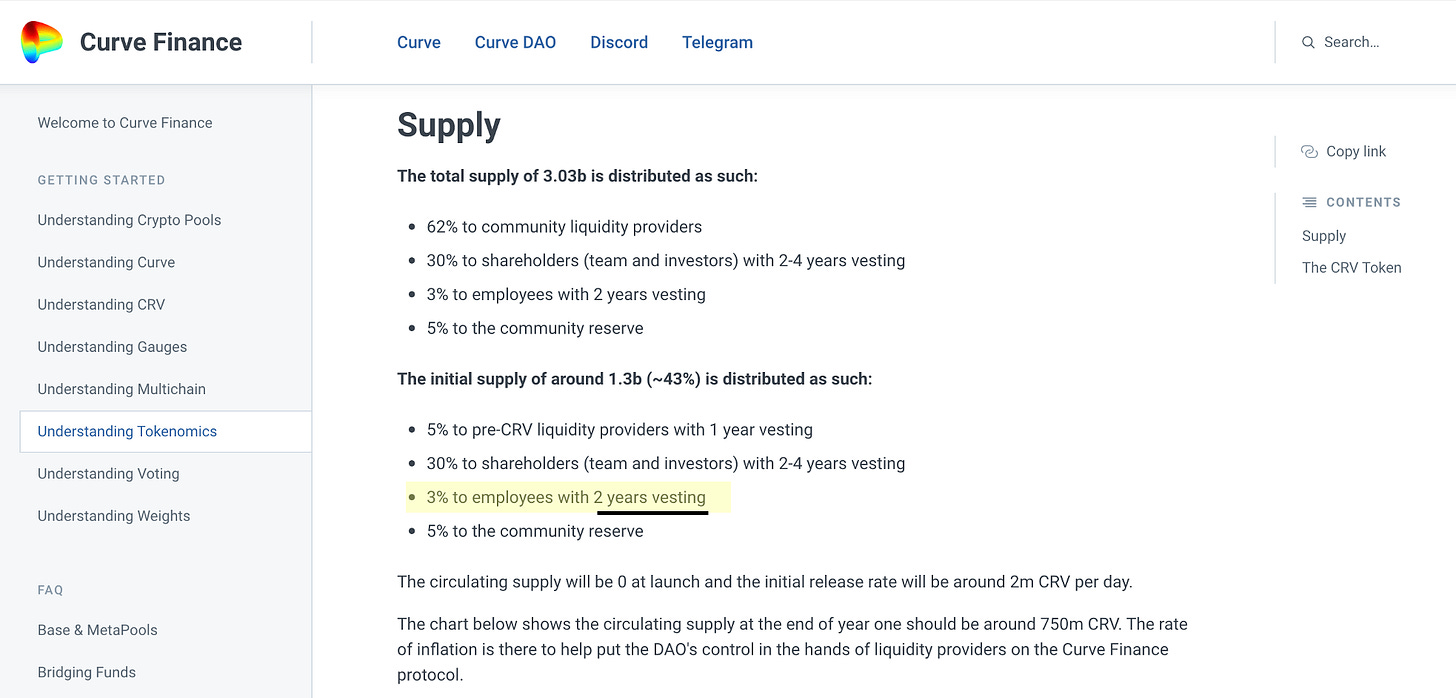The height and width of the screenshot is (698, 1456).
Task: Click the Contents list icon
Action: click(x=1309, y=202)
